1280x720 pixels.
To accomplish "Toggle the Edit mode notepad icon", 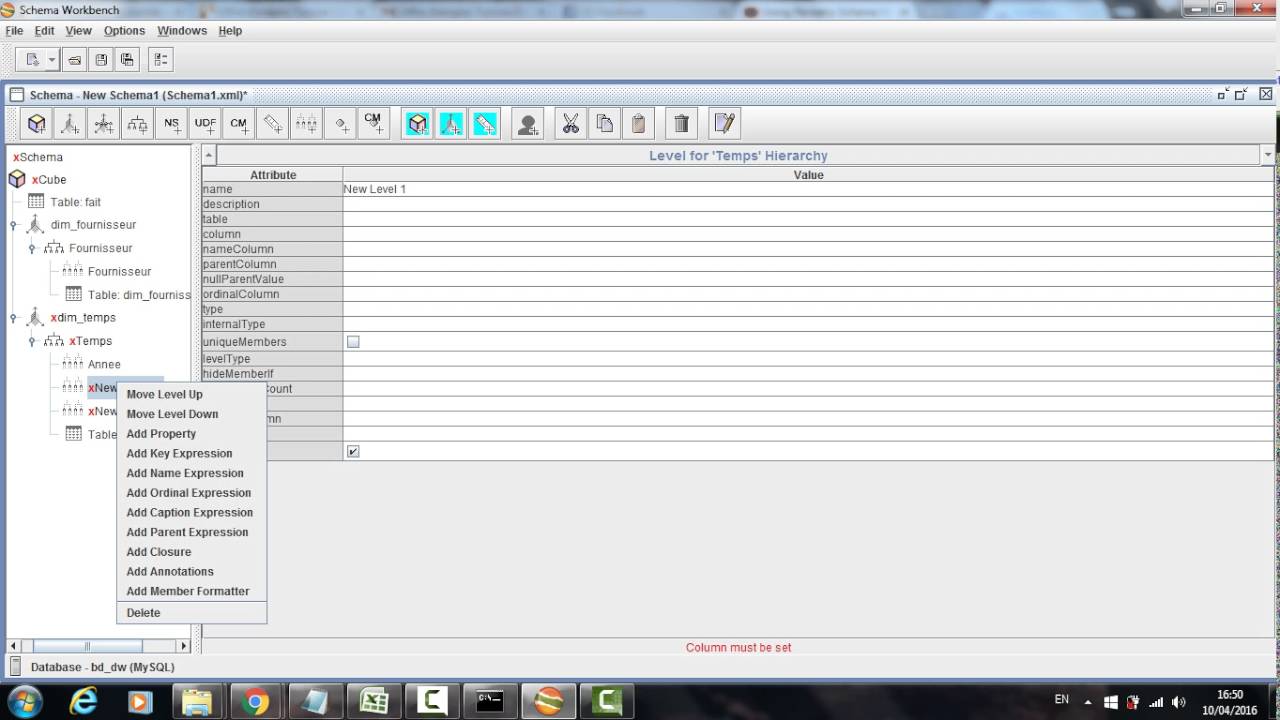I will click(724, 124).
